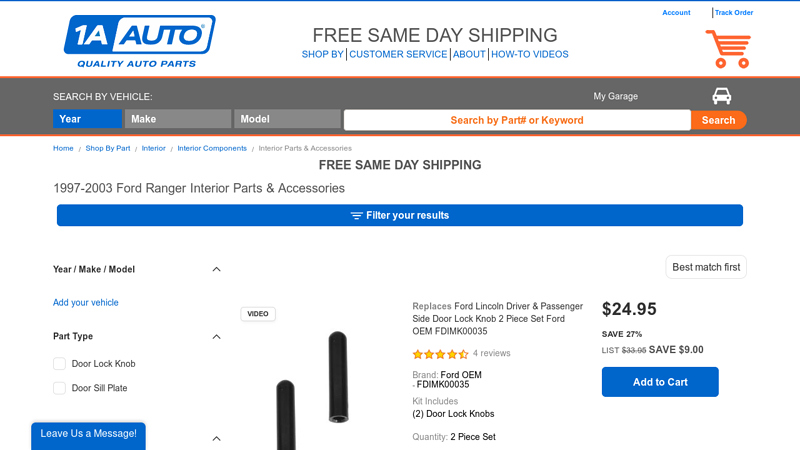Collapse the Part Type section

tap(217, 336)
